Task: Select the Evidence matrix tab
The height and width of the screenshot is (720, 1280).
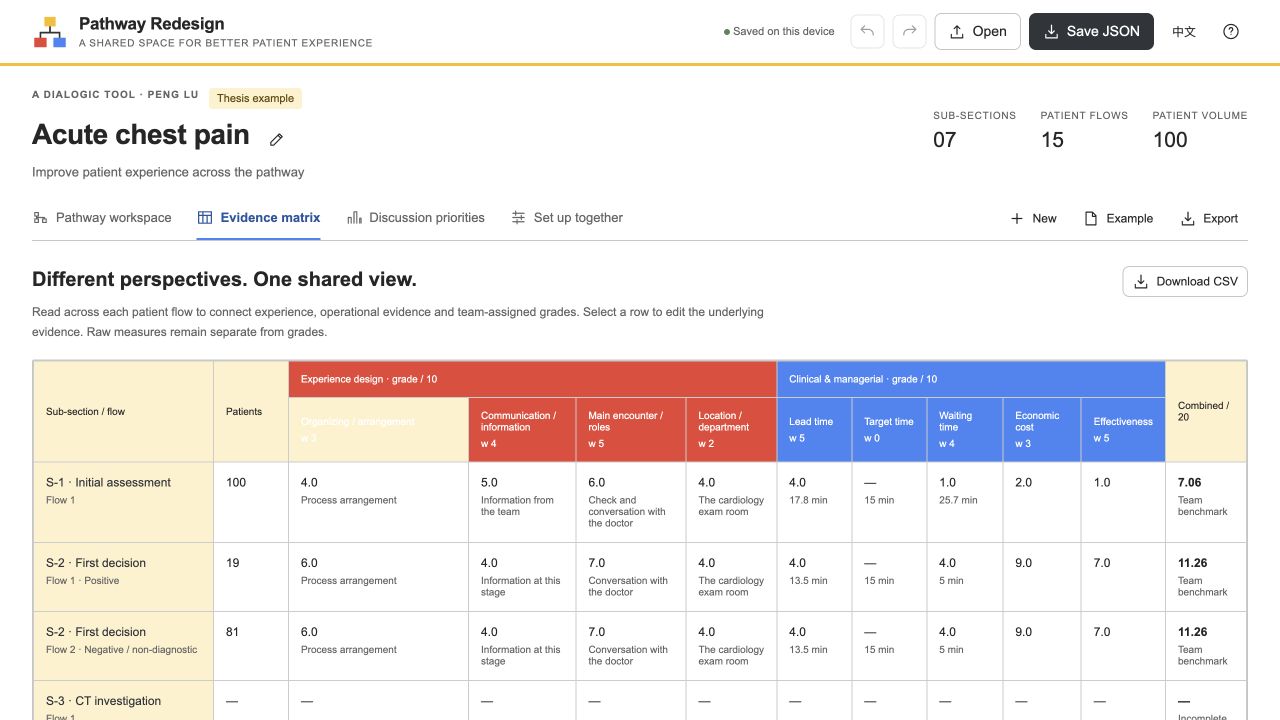Action: pos(259,217)
